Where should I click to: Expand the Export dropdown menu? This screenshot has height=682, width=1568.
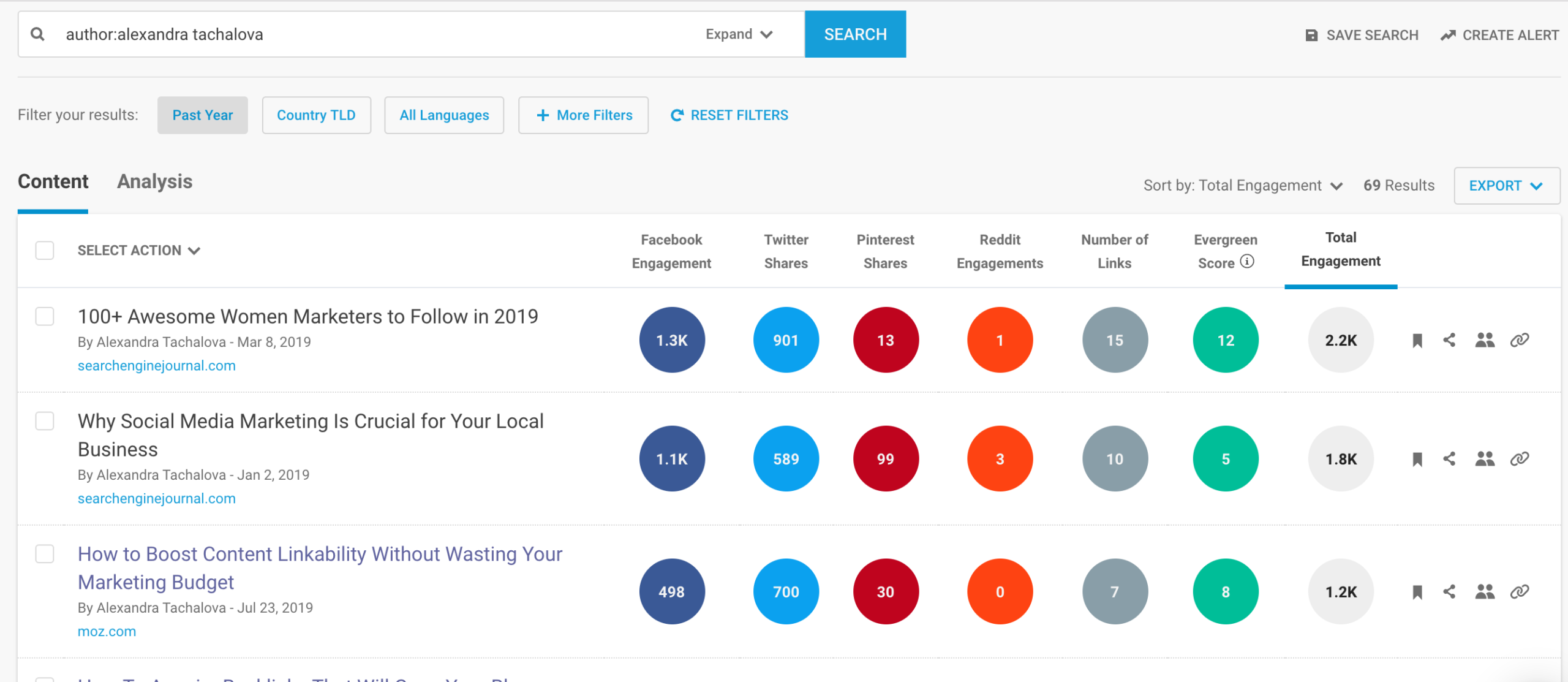coord(1506,186)
